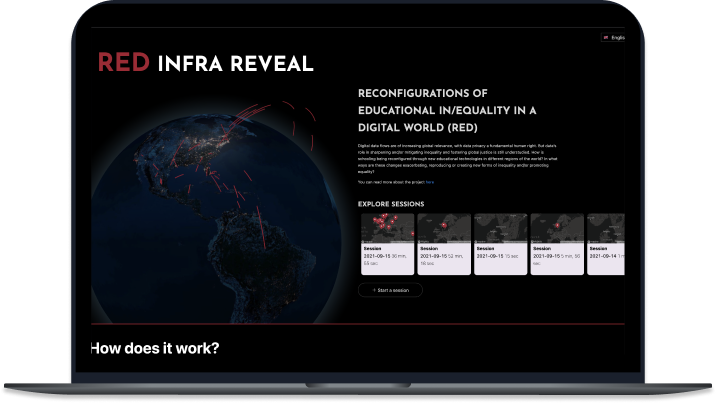Select the 'EXPLORE SESSIONS' heading
The image size is (716, 403).
[391, 204]
